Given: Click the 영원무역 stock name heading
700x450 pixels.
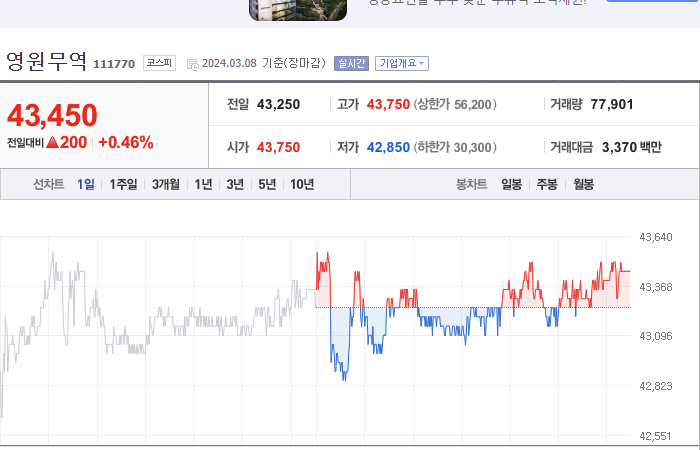Looking at the screenshot, I should 46,61.
